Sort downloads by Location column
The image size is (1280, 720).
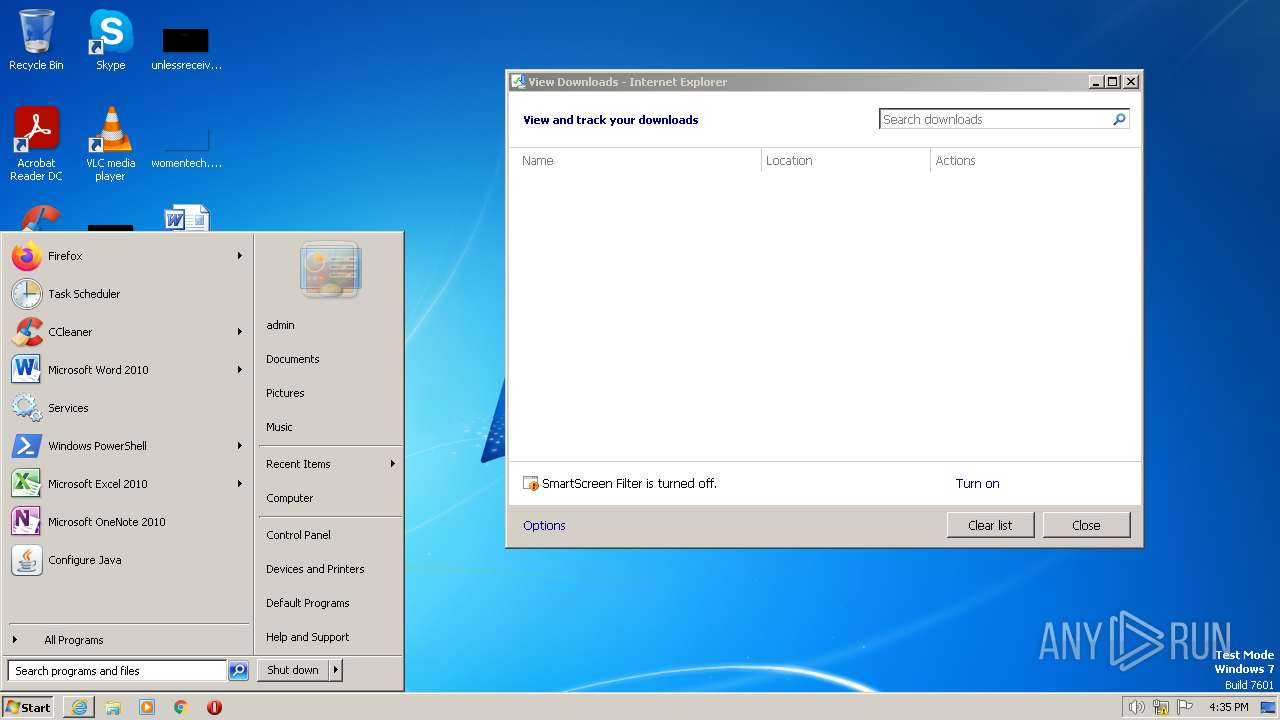[846, 160]
